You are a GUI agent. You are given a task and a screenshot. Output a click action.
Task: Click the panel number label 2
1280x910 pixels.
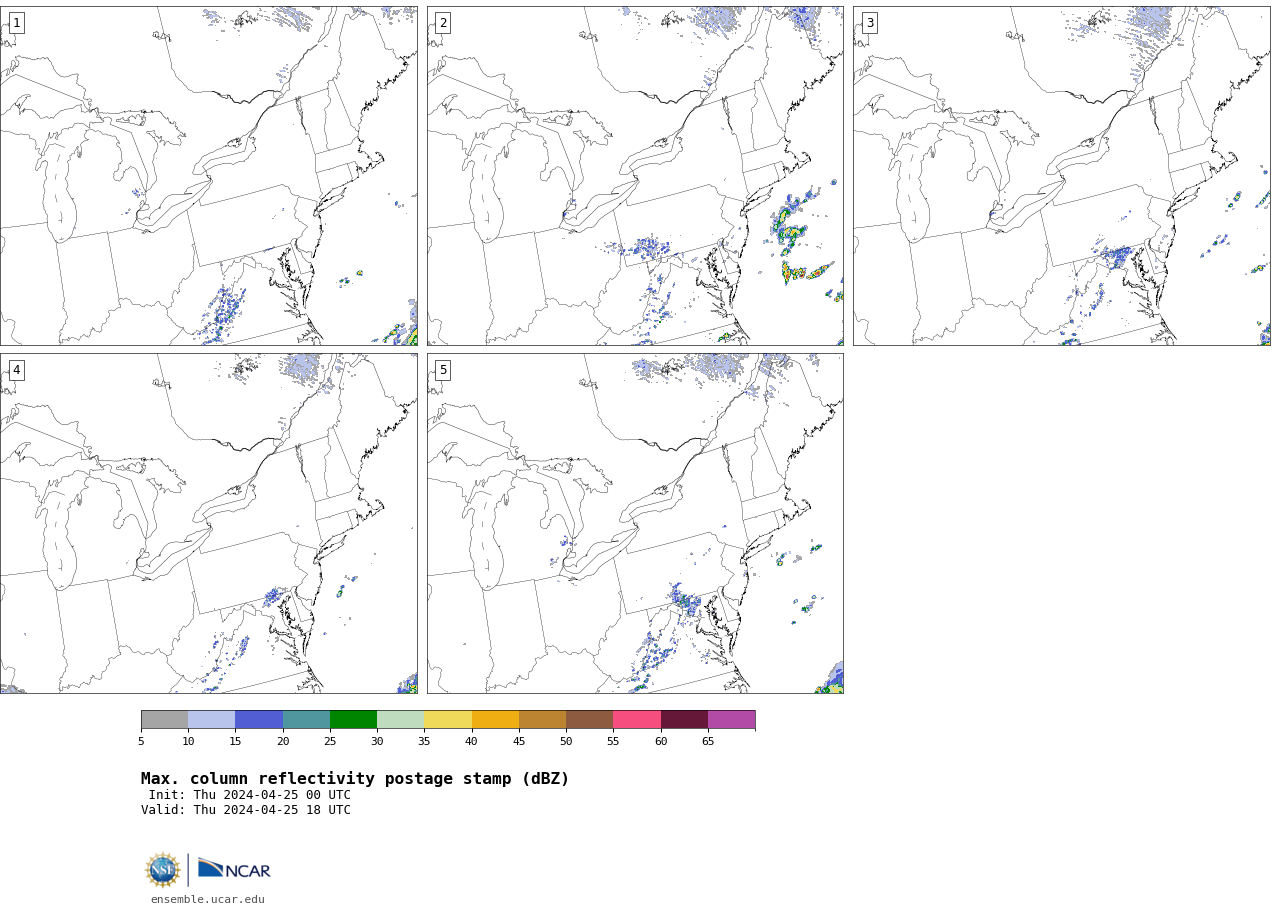pyautogui.click(x=443, y=23)
